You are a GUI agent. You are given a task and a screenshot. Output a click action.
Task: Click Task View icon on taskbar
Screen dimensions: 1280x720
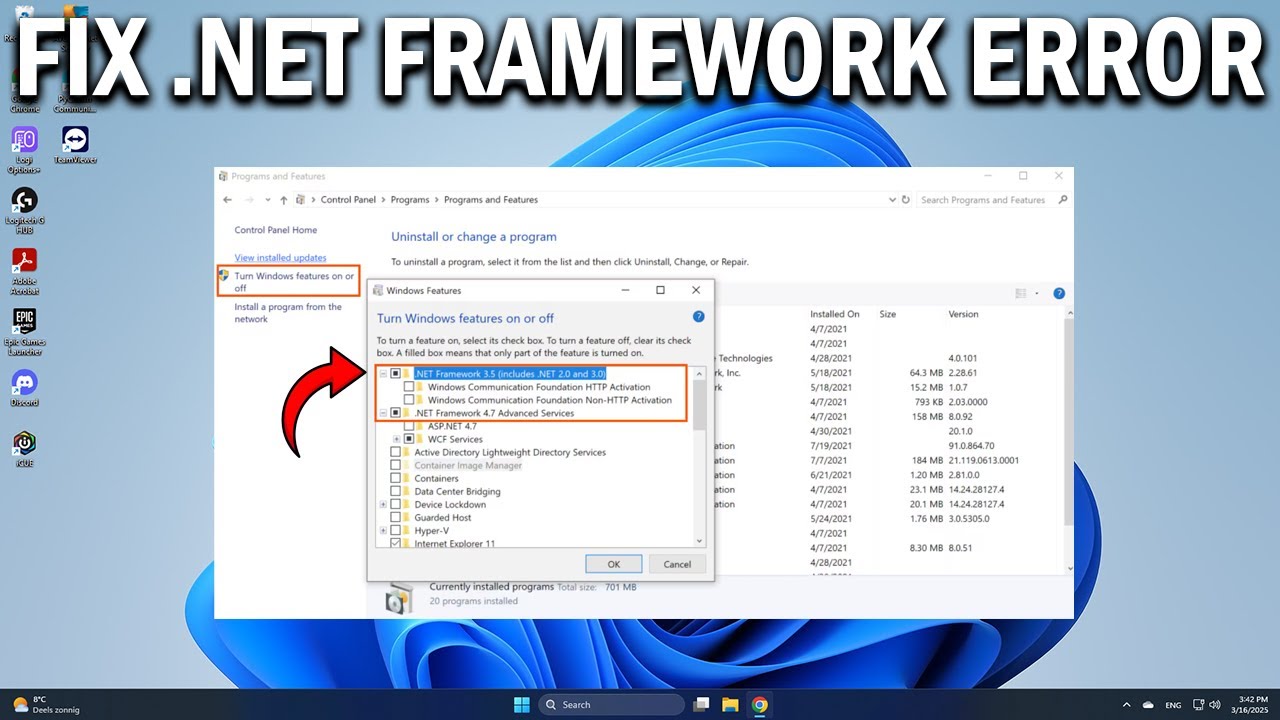pyautogui.click(x=702, y=704)
